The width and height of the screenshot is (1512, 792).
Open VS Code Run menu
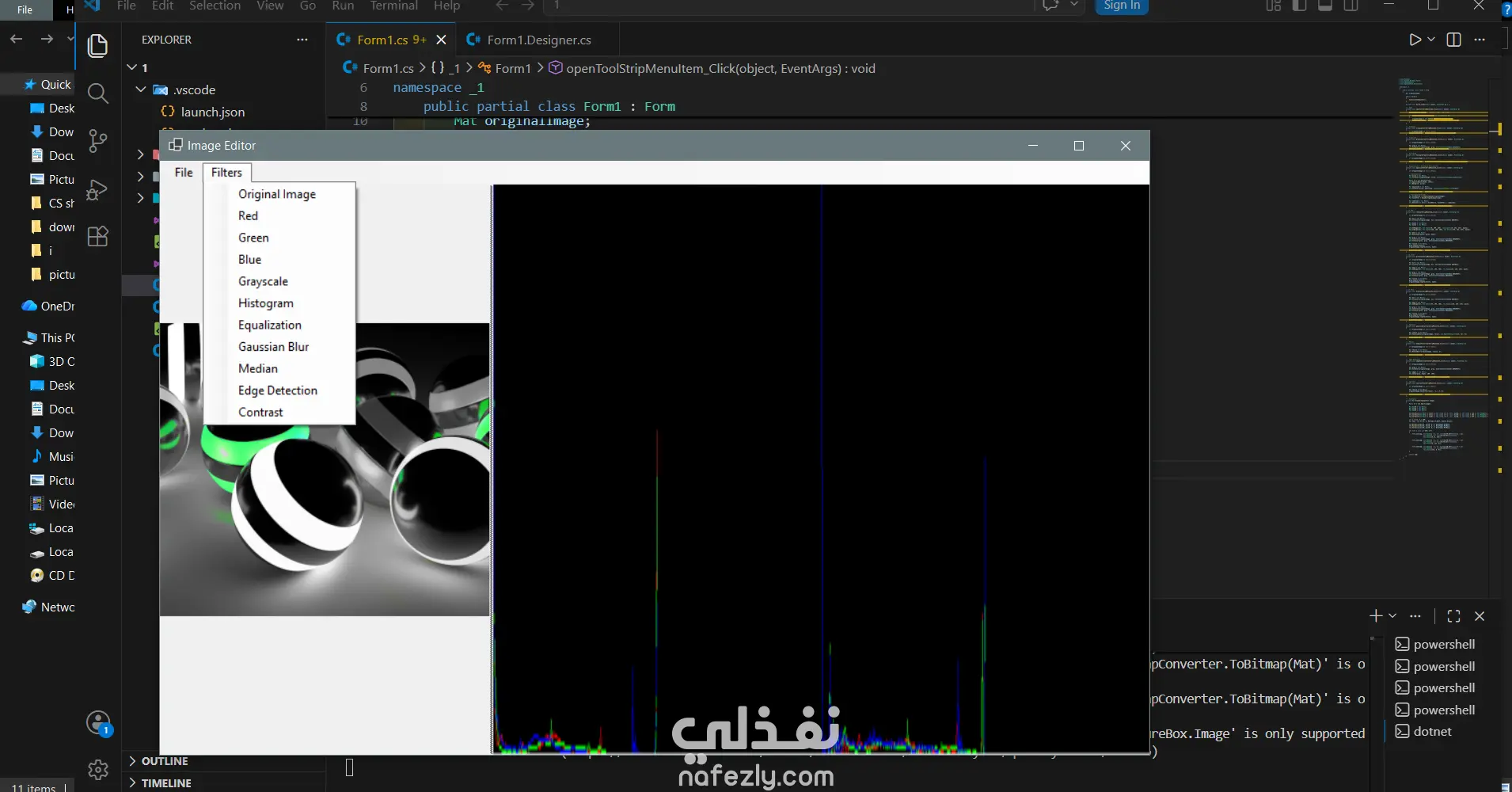pyautogui.click(x=342, y=6)
